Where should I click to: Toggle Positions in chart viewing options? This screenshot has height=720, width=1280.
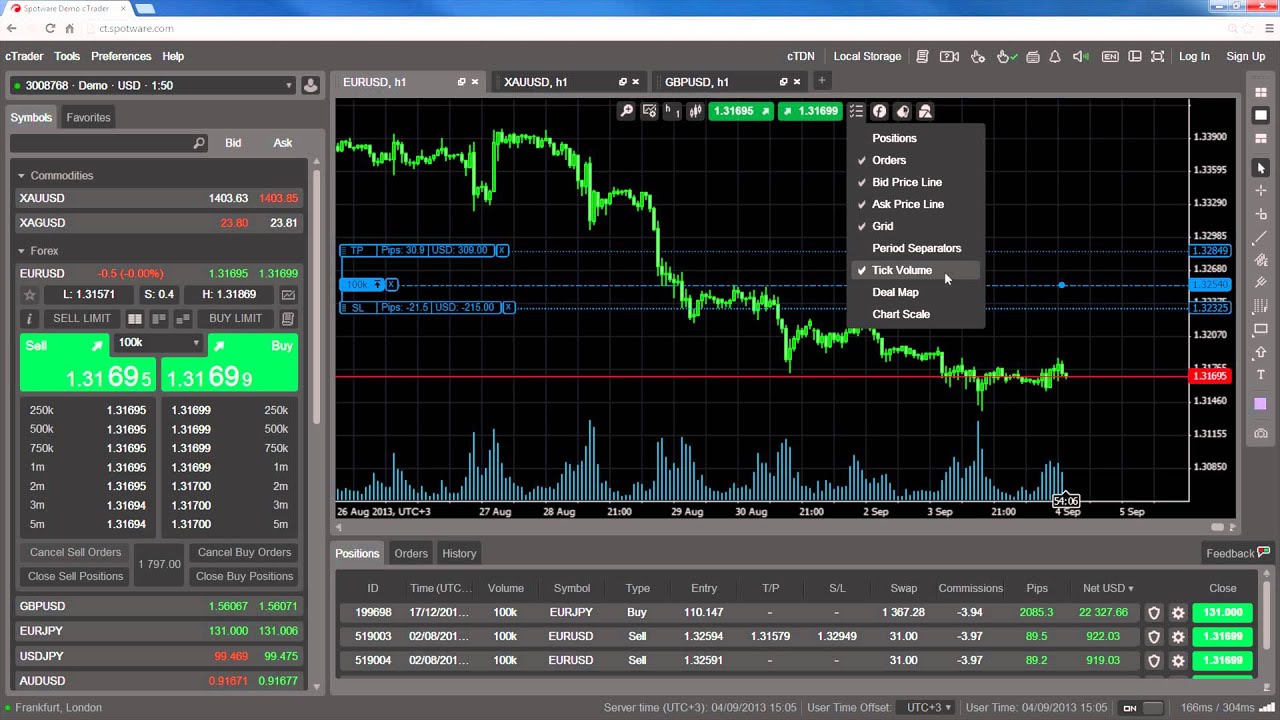[894, 138]
